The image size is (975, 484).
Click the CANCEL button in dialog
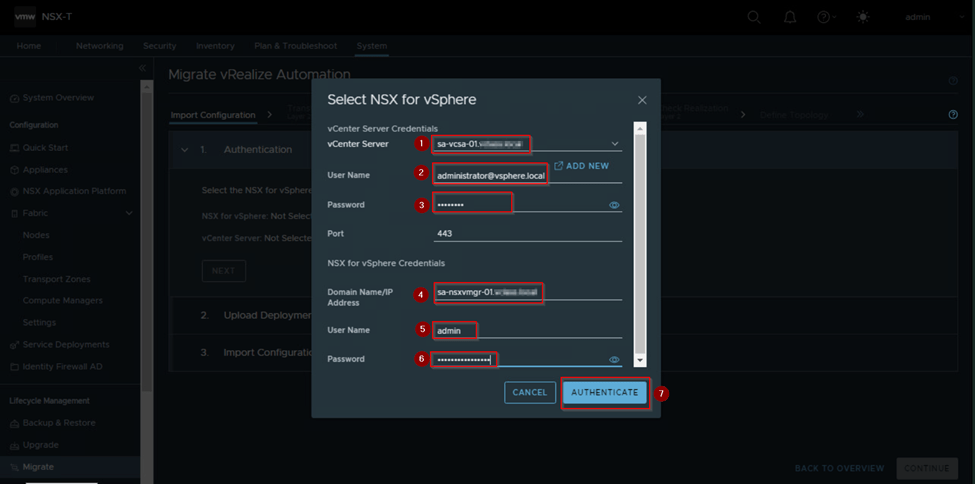[529, 393]
